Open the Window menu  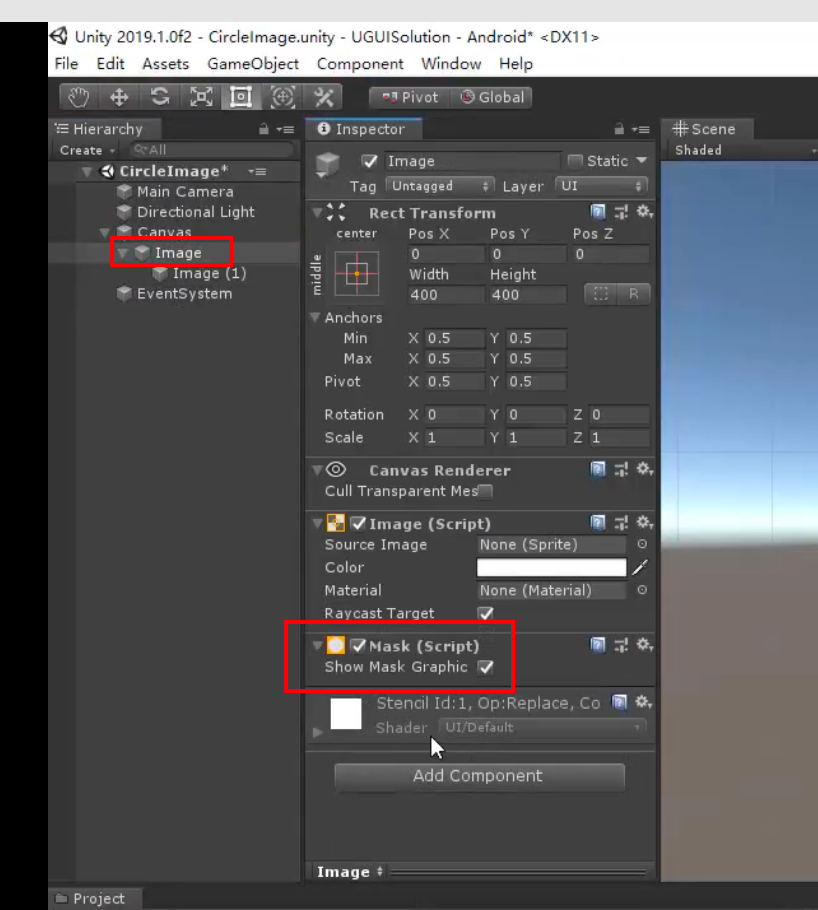point(451,64)
